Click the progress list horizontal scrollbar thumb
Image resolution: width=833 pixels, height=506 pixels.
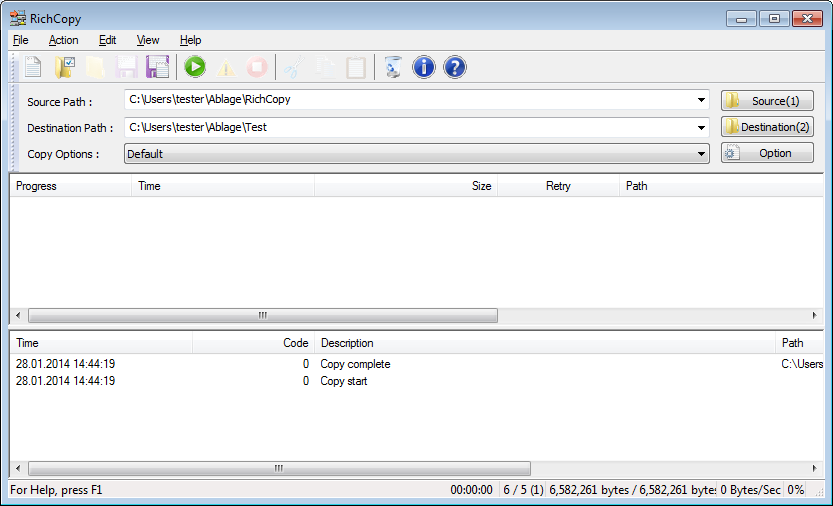263,315
